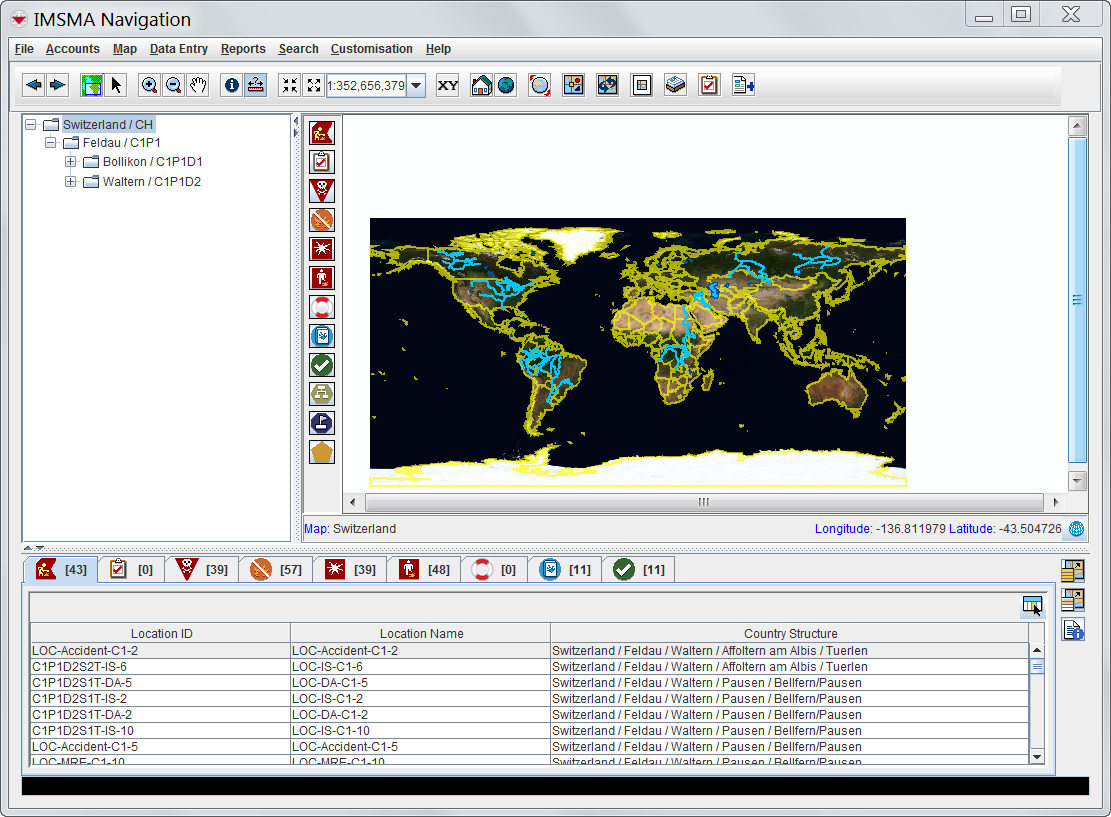Click the green checkmark icon beside map
The image size is (1111, 817).
pyautogui.click(x=322, y=365)
